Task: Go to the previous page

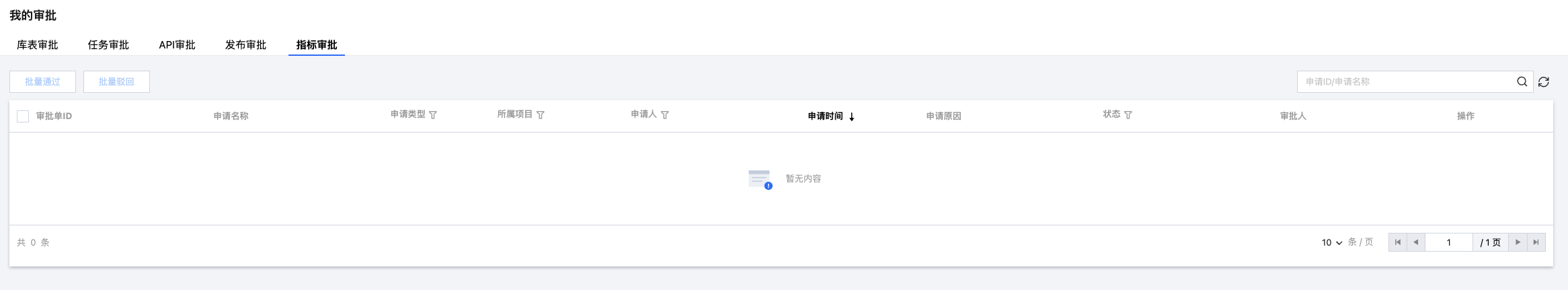Action: point(1416,242)
